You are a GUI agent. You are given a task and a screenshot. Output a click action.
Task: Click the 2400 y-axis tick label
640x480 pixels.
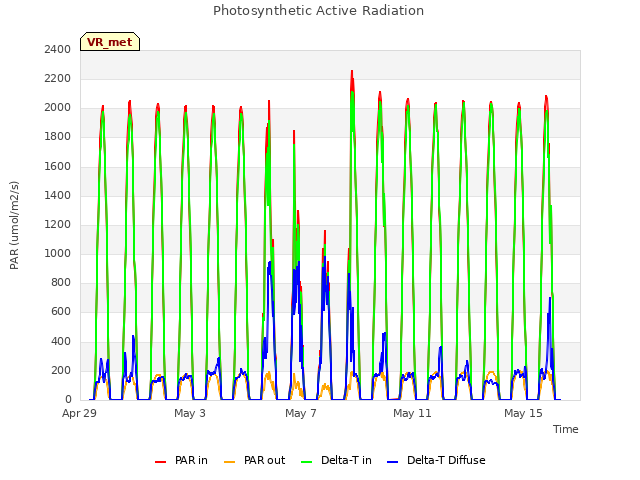coord(58,49)
